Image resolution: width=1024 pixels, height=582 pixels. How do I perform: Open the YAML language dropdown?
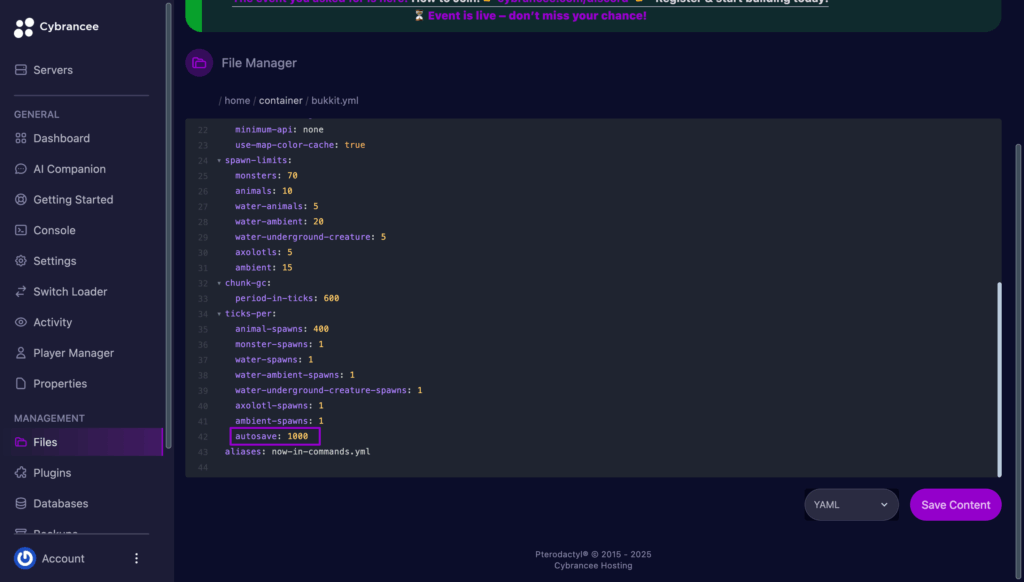click(852, 505)
